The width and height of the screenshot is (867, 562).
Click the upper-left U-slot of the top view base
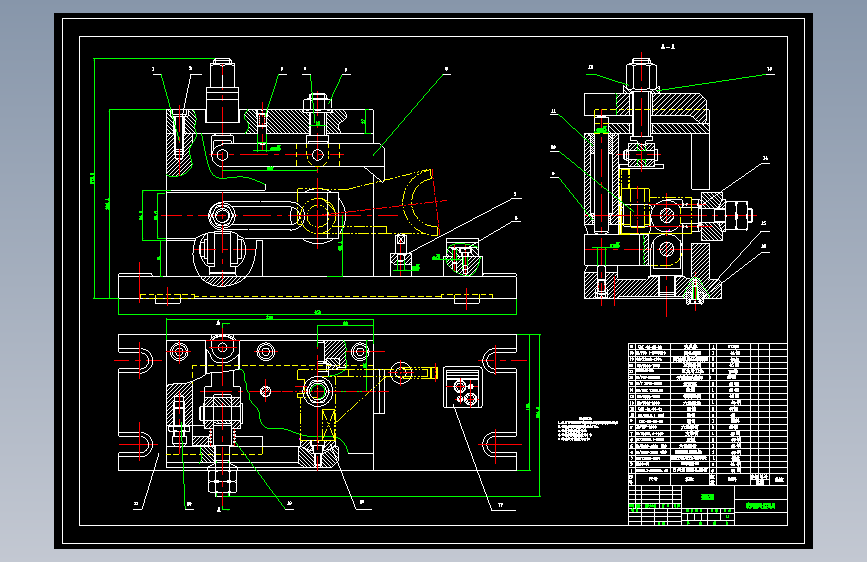click(x=137, y=361)
